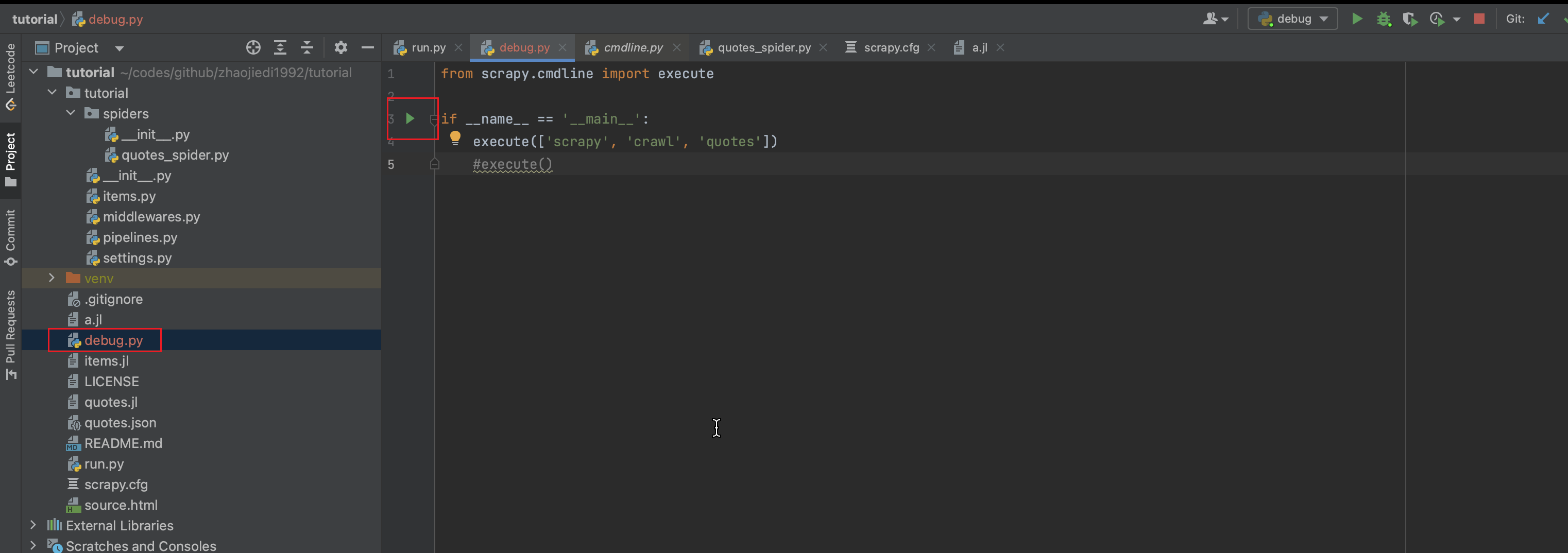Stop the running process with the red square

1479,19
